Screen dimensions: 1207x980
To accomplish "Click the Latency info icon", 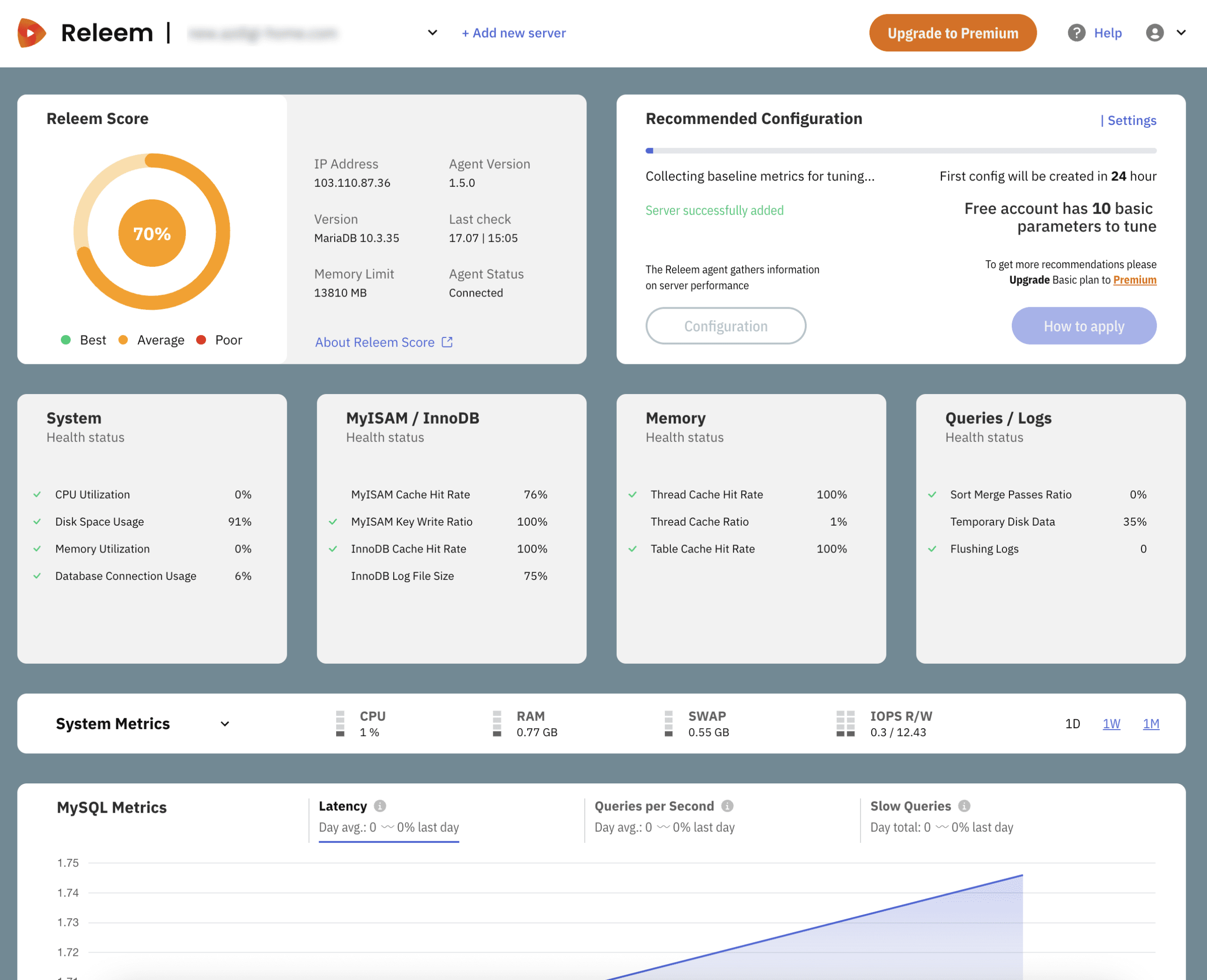I will coord(380,806).
